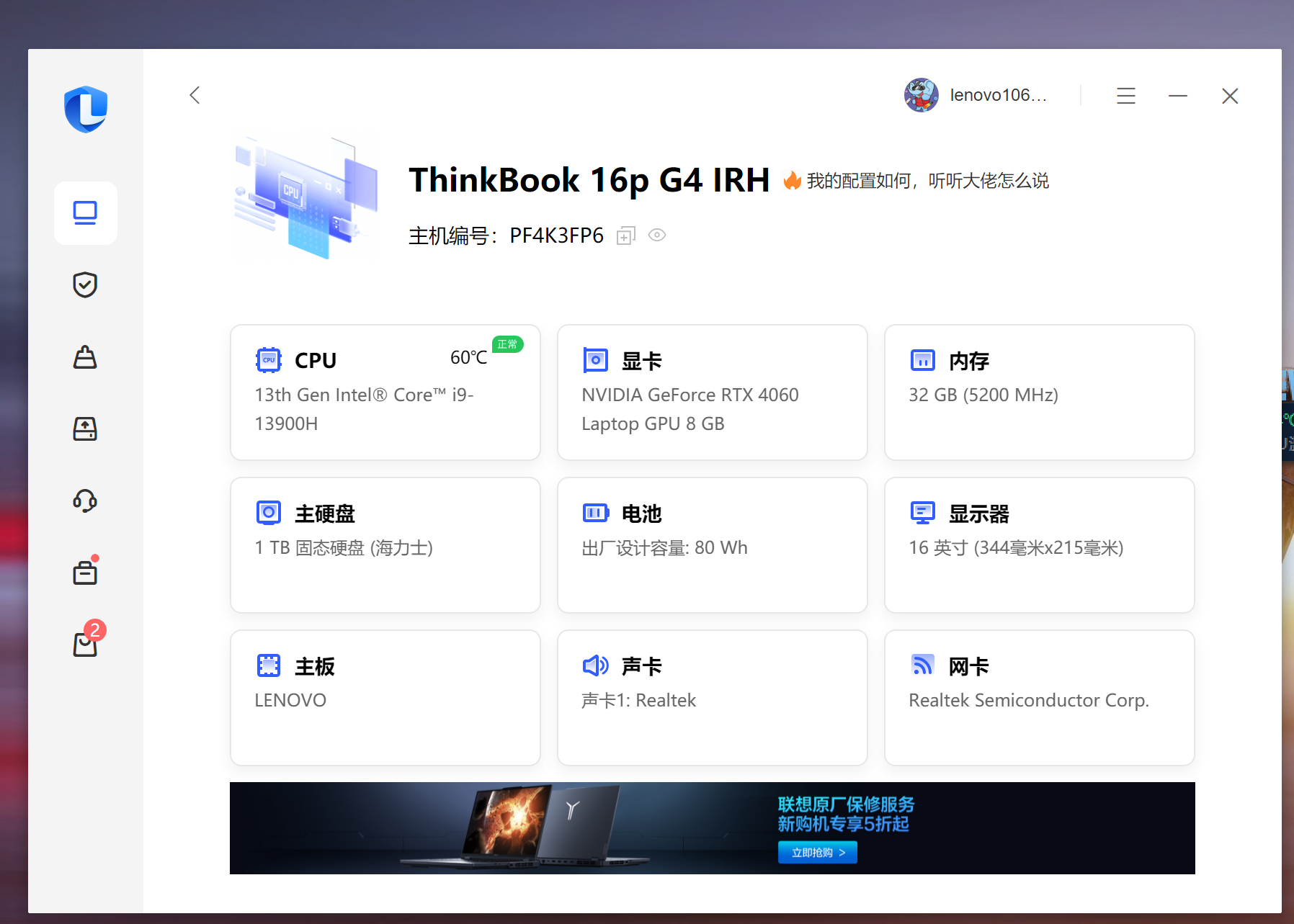Close the Lenovo manager window
The image size is (1294, 924).
point(1230,96)
